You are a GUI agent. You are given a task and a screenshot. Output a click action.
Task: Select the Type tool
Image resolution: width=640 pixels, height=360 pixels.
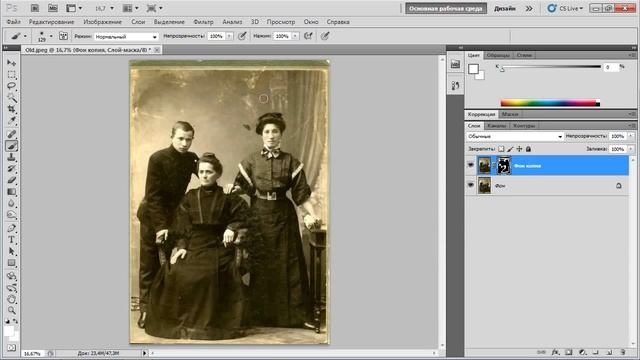click(x=11, y=240)
